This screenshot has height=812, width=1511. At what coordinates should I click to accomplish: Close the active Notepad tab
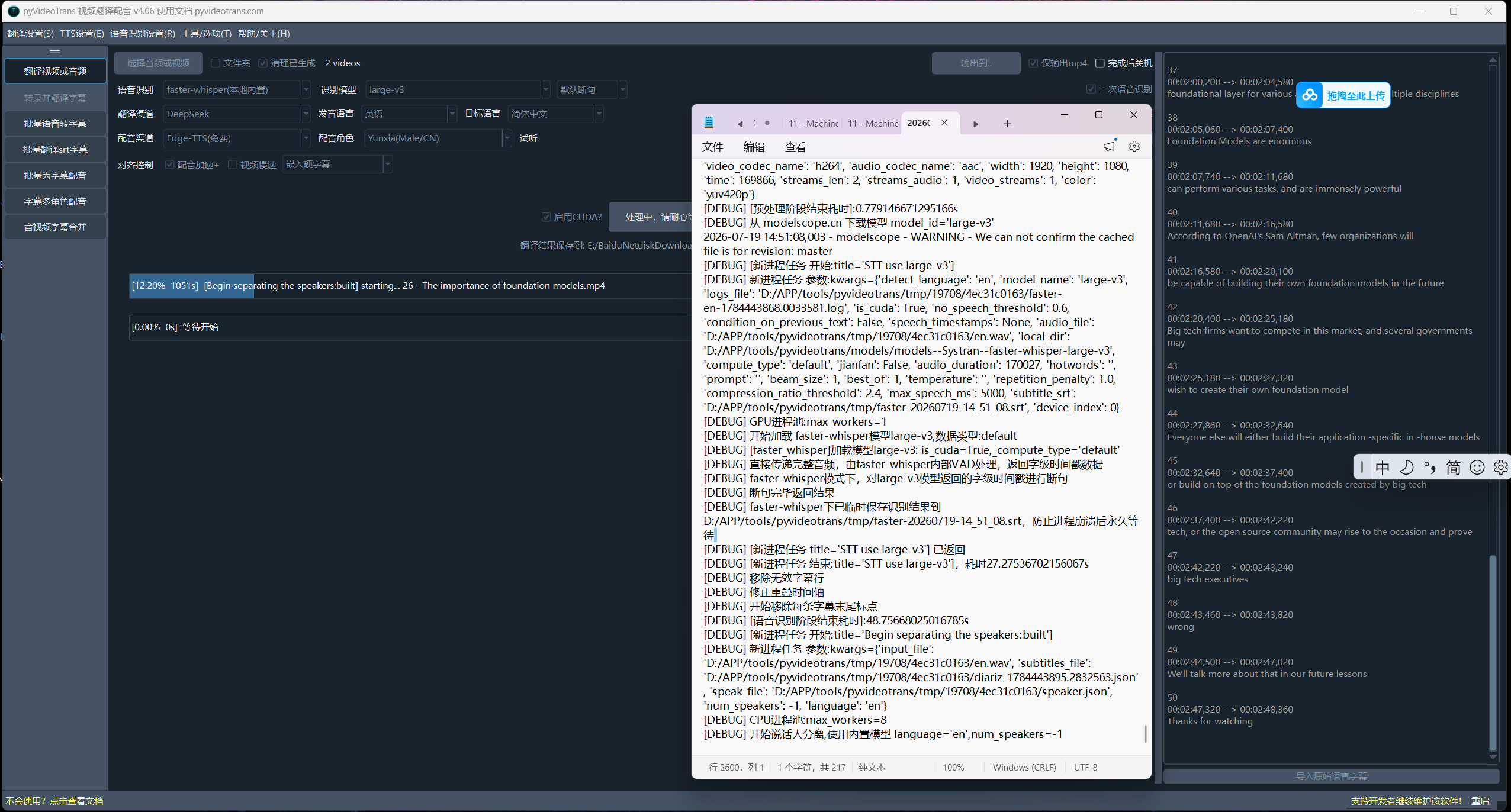point(945,123)
